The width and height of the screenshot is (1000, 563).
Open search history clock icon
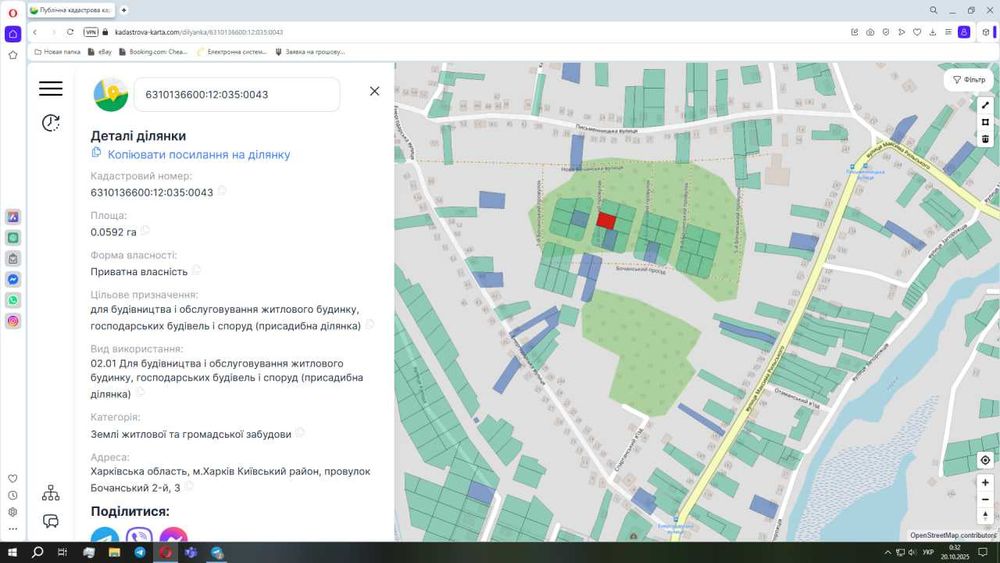[50, 123]
